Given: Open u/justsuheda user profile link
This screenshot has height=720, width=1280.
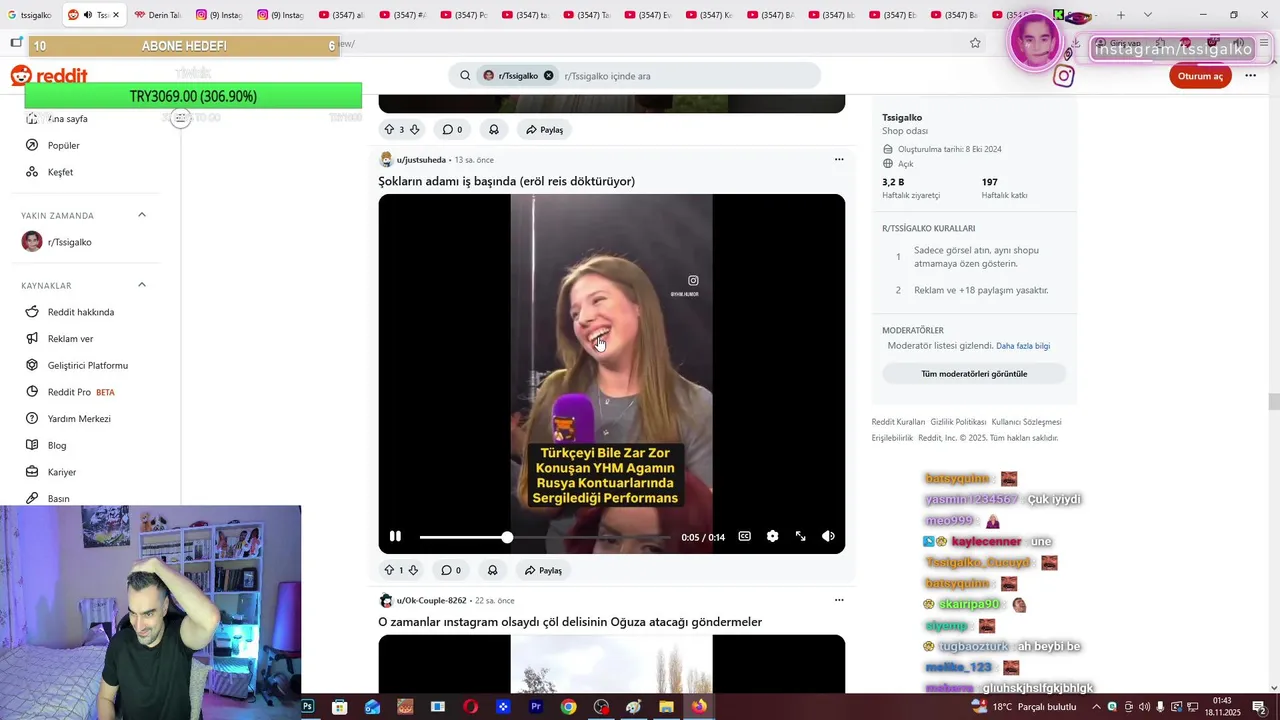Looking at the screenshot, I should click(421, 160).
